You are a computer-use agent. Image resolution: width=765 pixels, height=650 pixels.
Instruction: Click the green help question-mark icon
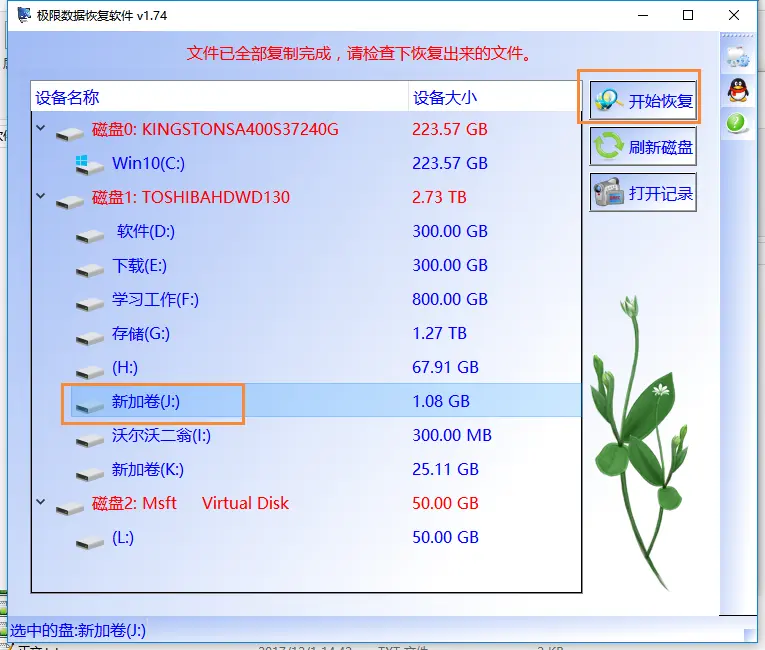point(736,123)
